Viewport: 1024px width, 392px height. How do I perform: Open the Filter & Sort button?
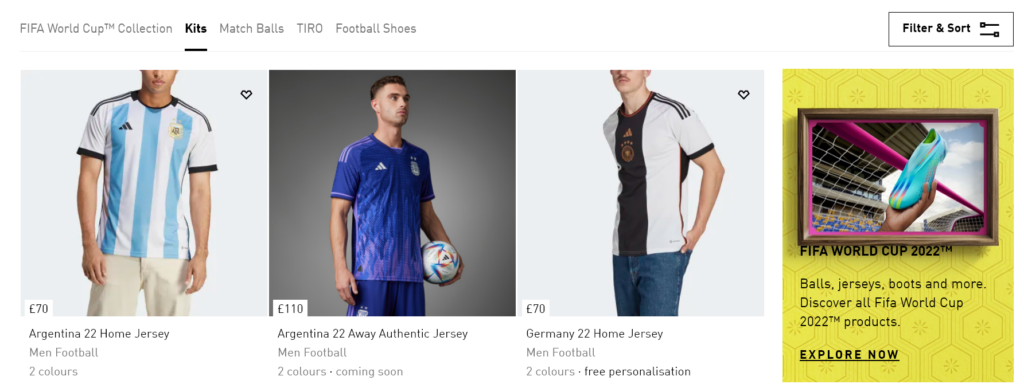coord(950,29)
